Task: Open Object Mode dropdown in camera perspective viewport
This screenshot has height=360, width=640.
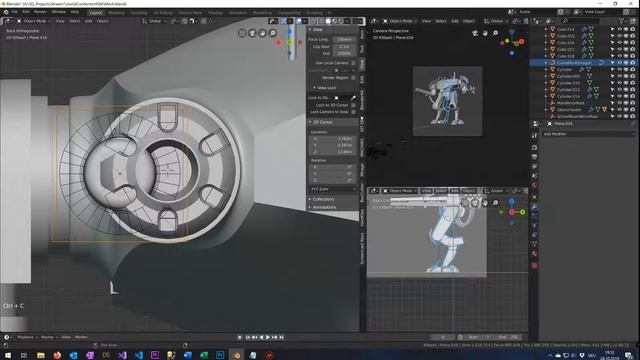Action: (x=399, y=21)
